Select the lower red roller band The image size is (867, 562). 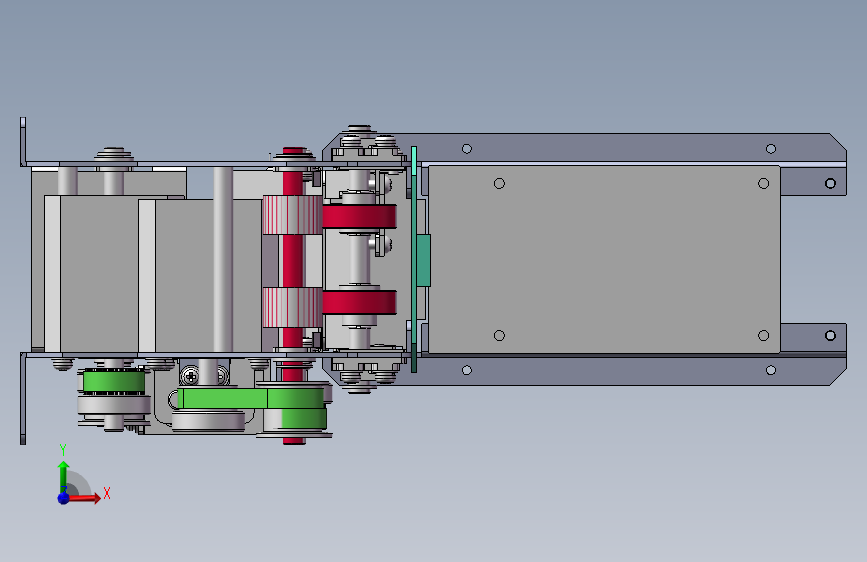point(359,302)
